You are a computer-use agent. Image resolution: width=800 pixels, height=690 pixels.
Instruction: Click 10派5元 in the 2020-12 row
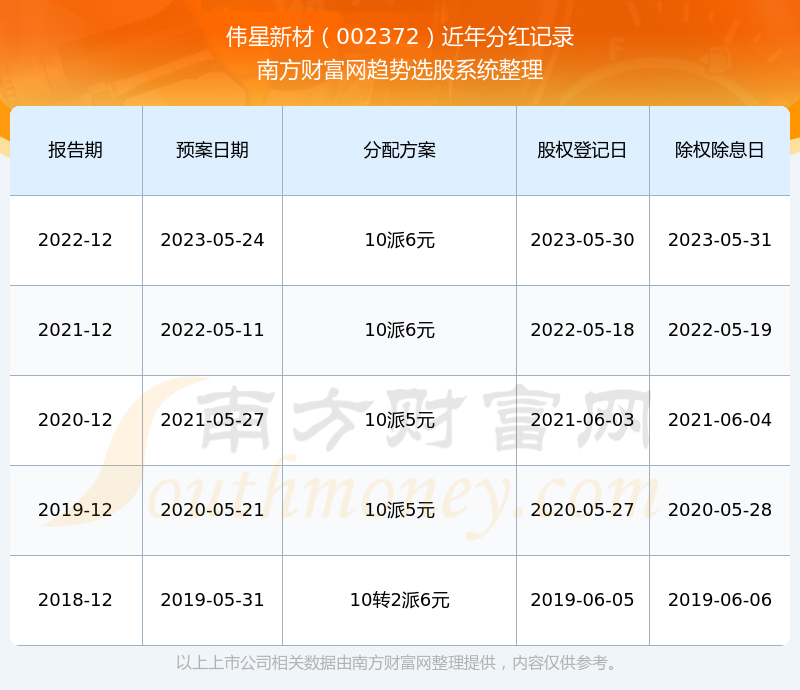pyautogui.click(x=399, y=420)
